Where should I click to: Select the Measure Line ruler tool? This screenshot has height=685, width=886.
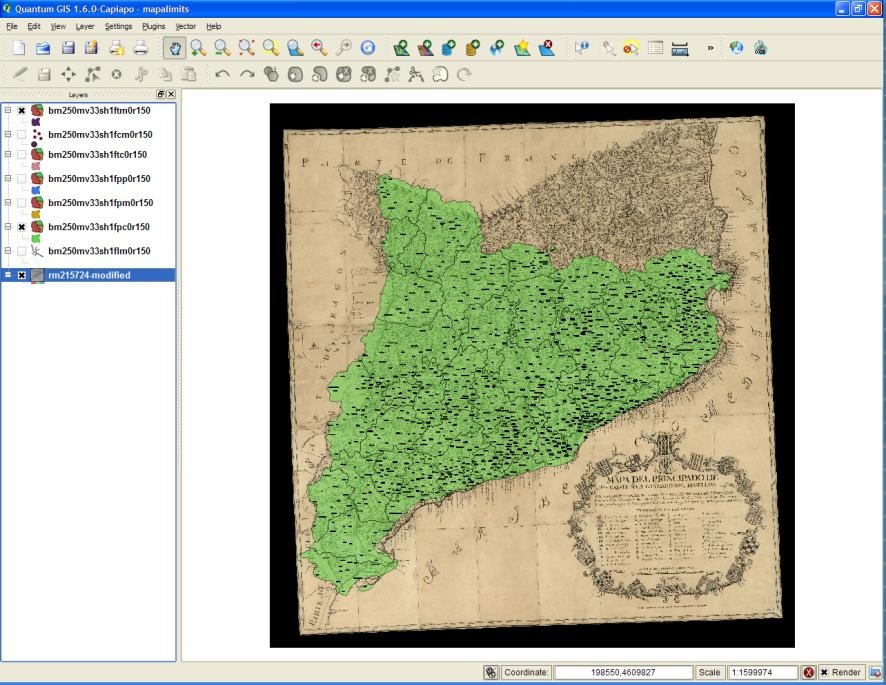[x=680, y=48]
